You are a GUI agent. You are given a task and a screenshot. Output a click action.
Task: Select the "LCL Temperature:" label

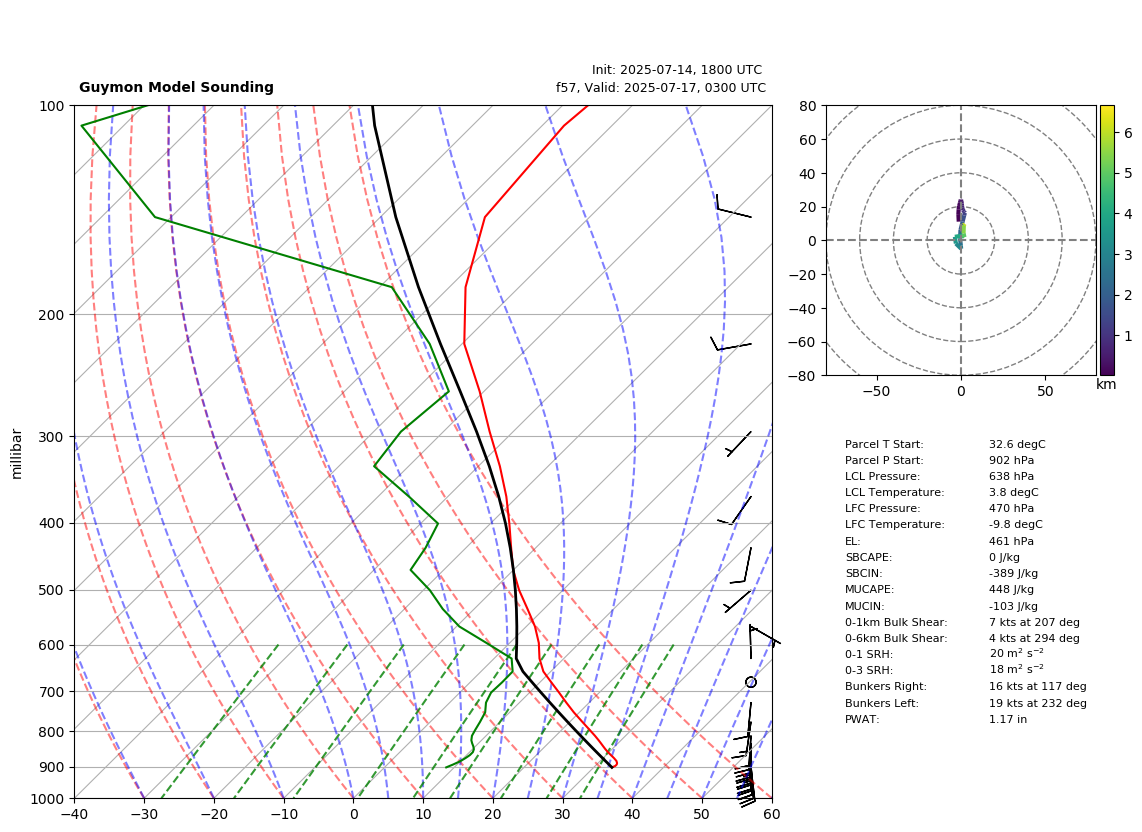point(894,492)
